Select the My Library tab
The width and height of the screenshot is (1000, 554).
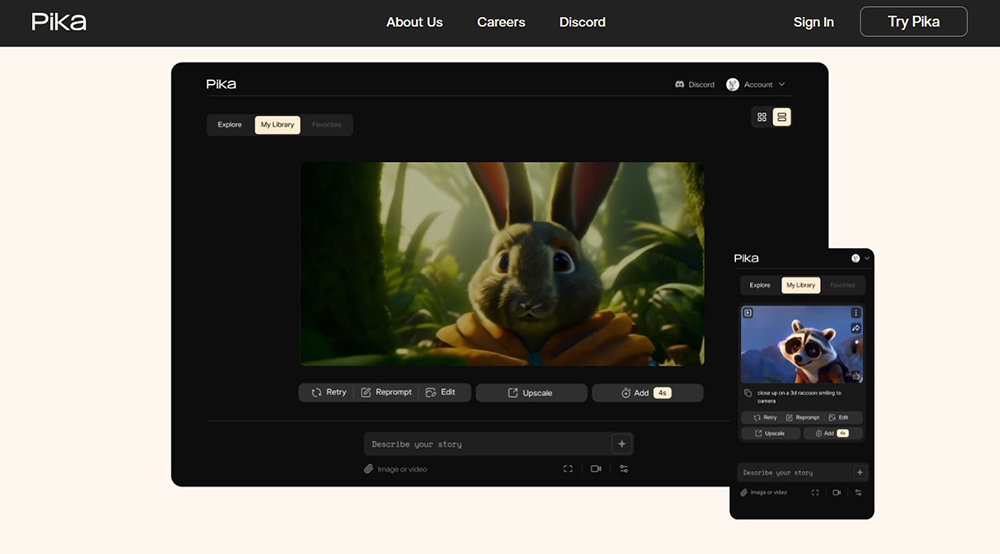click(277, 125)
